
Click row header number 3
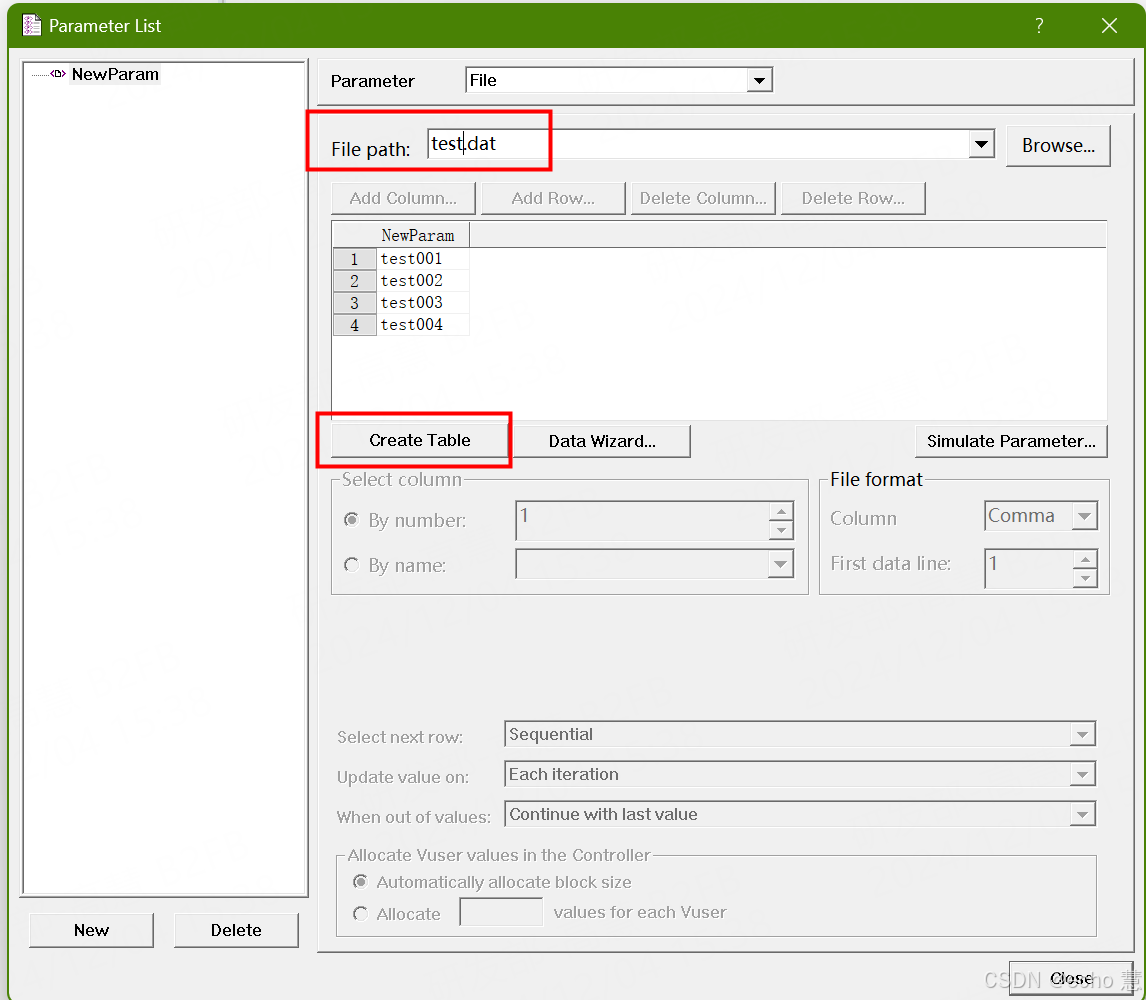point(354,303)
